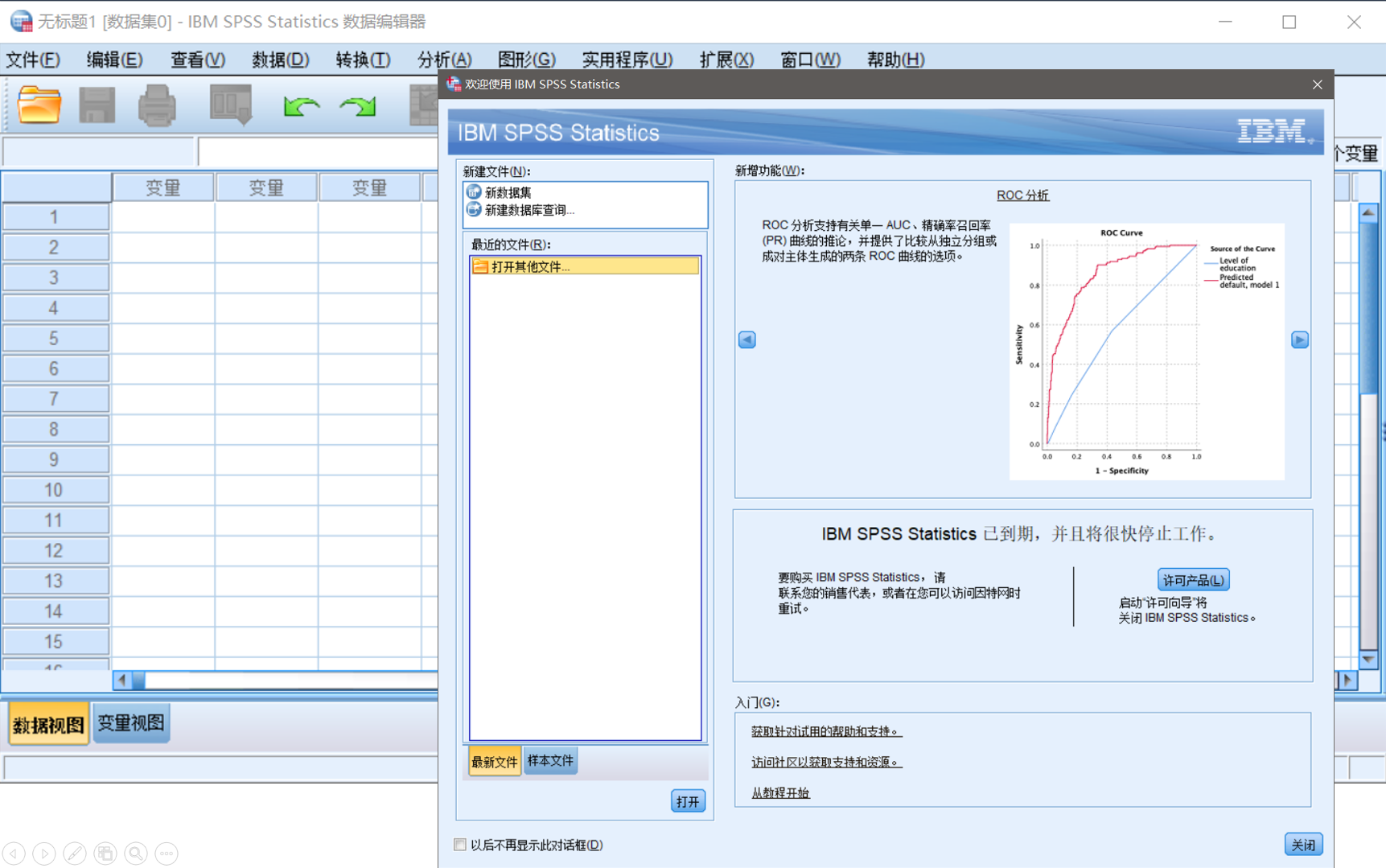The height and width of the screenshot is (868, 1386).
Task: Select row header 1 in data grid
Action: (54, 217)
